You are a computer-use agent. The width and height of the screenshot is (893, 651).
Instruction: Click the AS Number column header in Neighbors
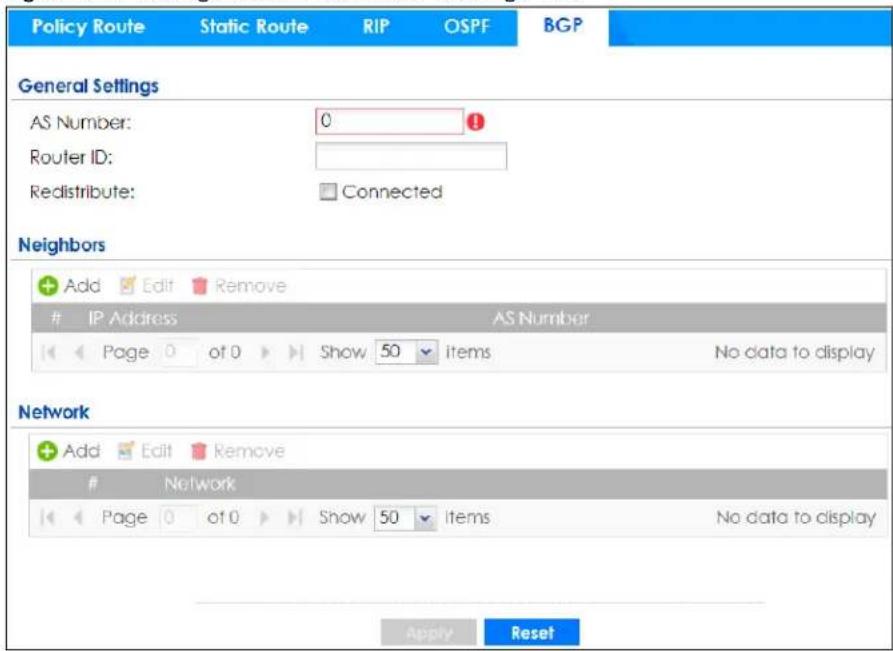point(540,318)
